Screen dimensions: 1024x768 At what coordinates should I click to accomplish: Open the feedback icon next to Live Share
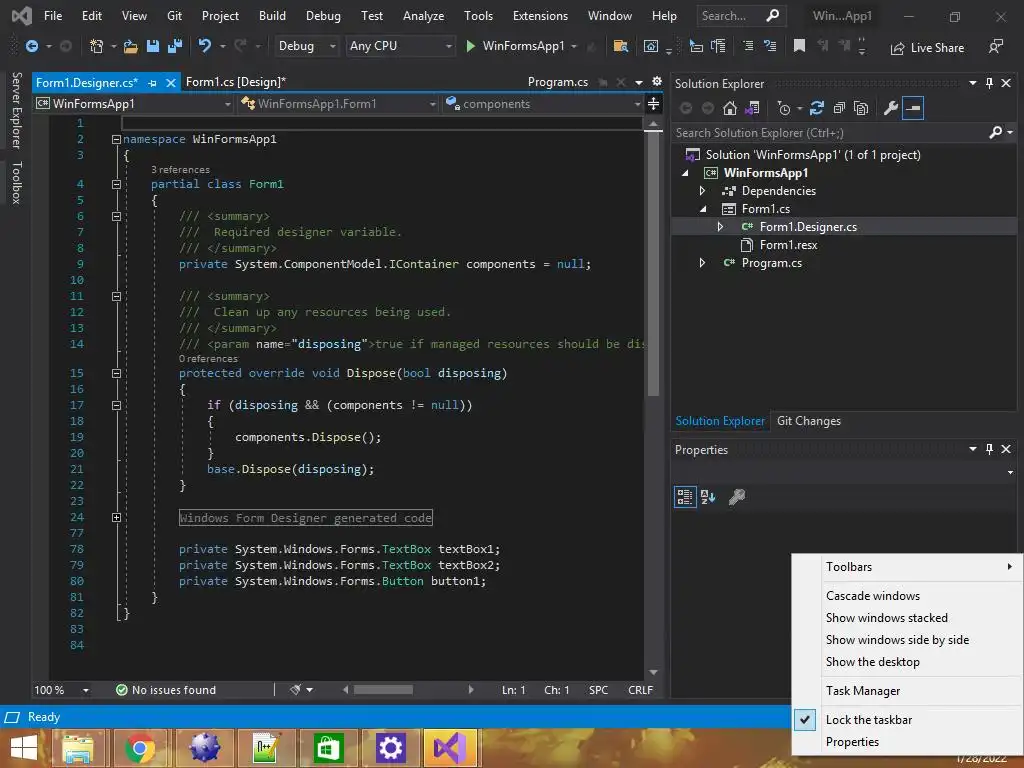point(996,46)
